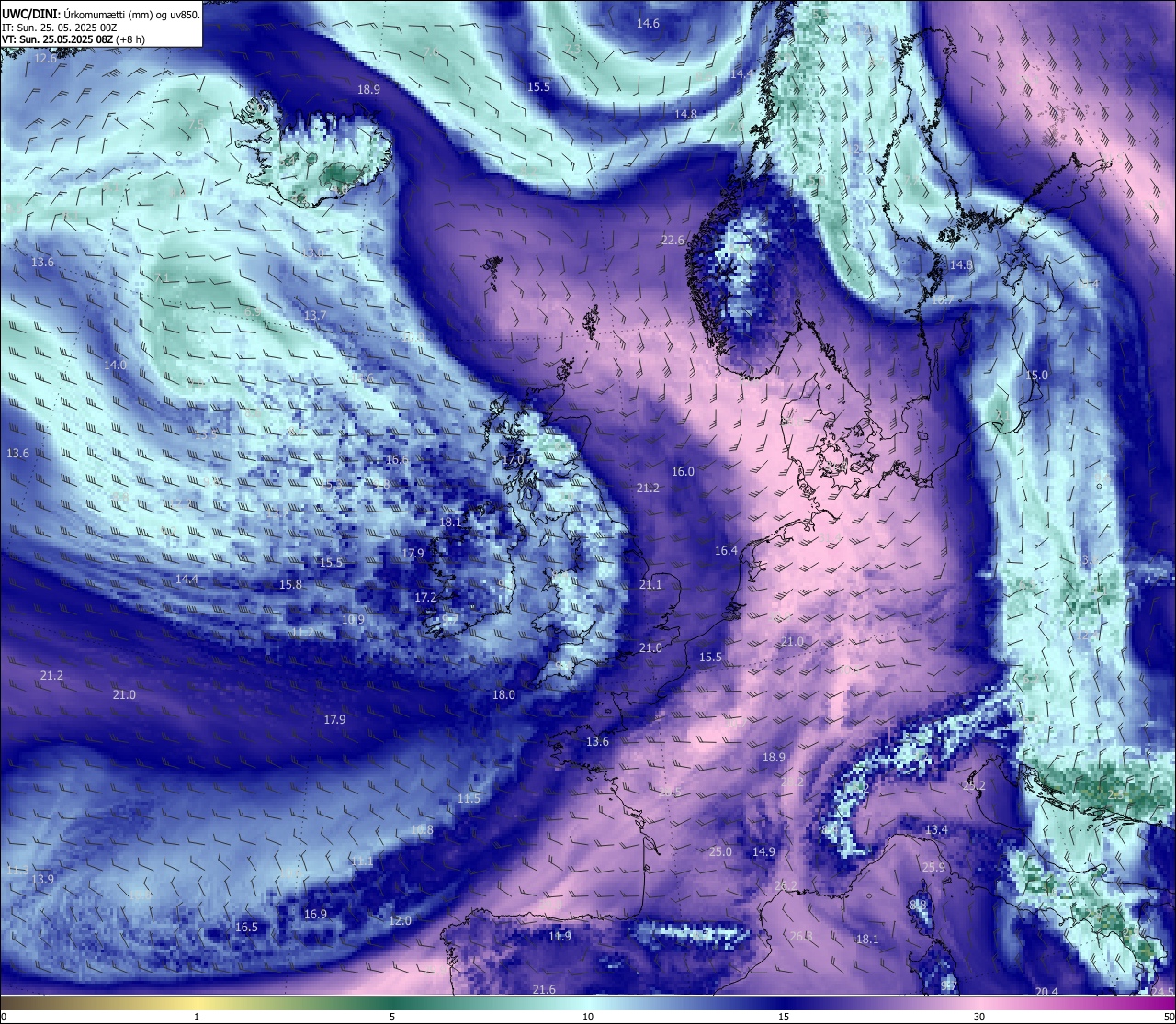The width and height of the screenshot is (1176, 1024).
Task: Click the "15.0" value over the Baltic states
Action: click(1036, 375)
